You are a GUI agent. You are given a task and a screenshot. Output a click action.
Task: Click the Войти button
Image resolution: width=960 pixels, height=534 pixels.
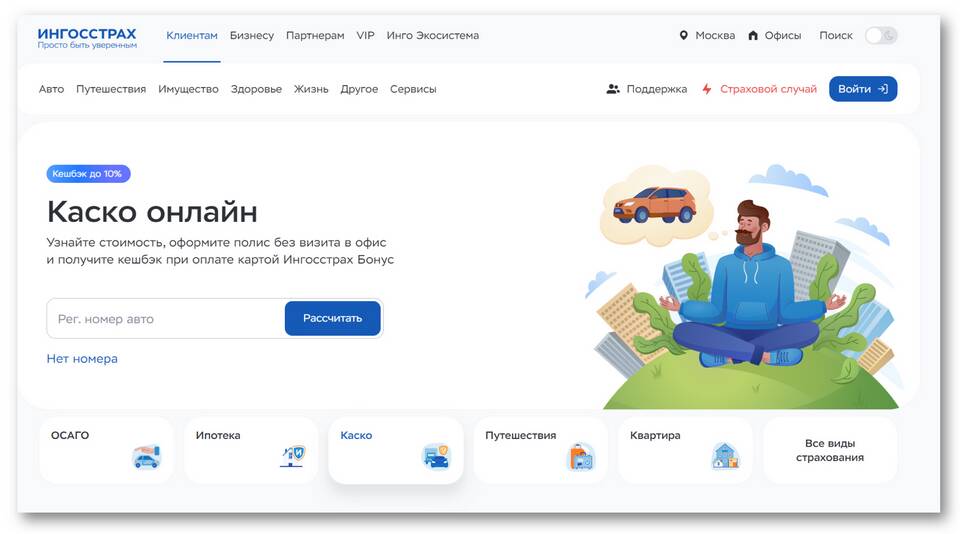[863, 89]
